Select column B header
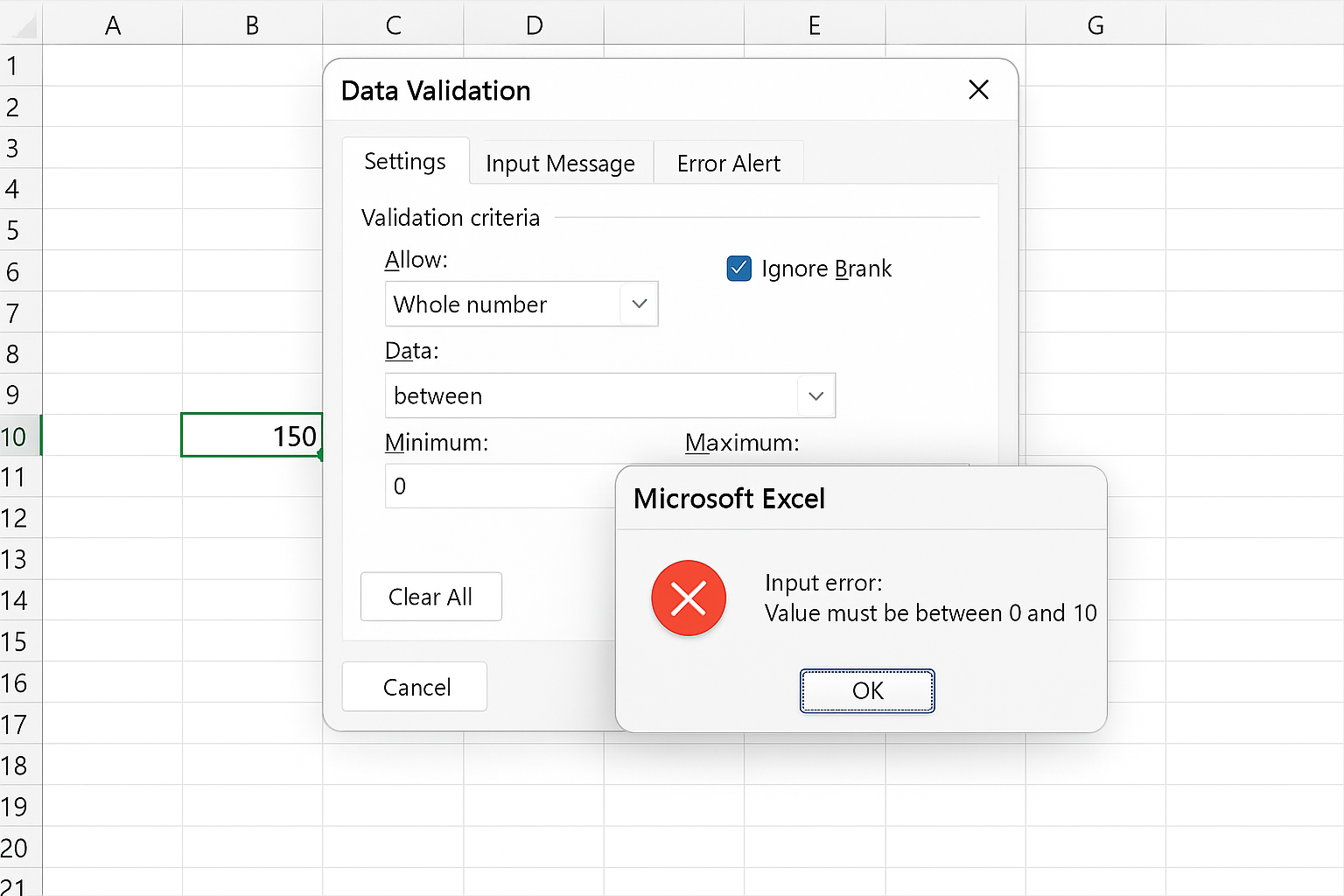 [x=252, y=24]
